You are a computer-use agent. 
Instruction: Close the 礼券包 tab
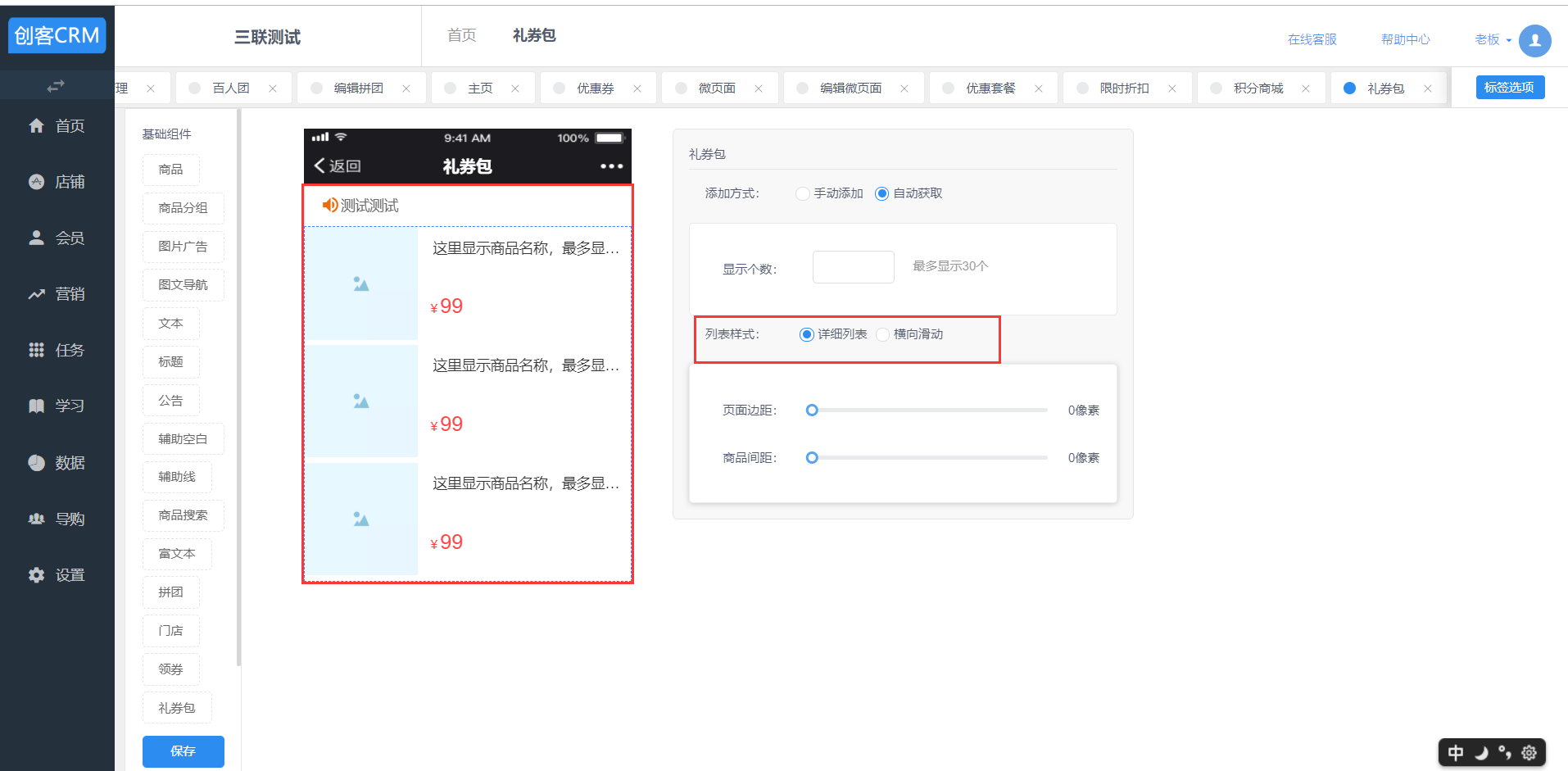1428,88
